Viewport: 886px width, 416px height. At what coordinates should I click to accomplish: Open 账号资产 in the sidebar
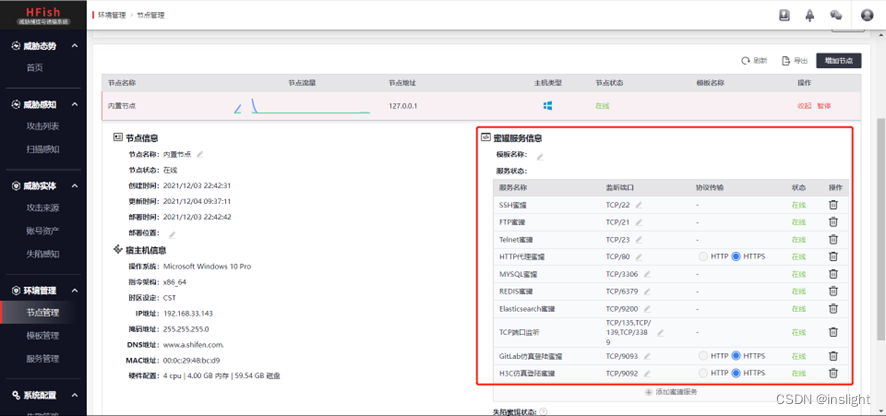tap(43, 231)
